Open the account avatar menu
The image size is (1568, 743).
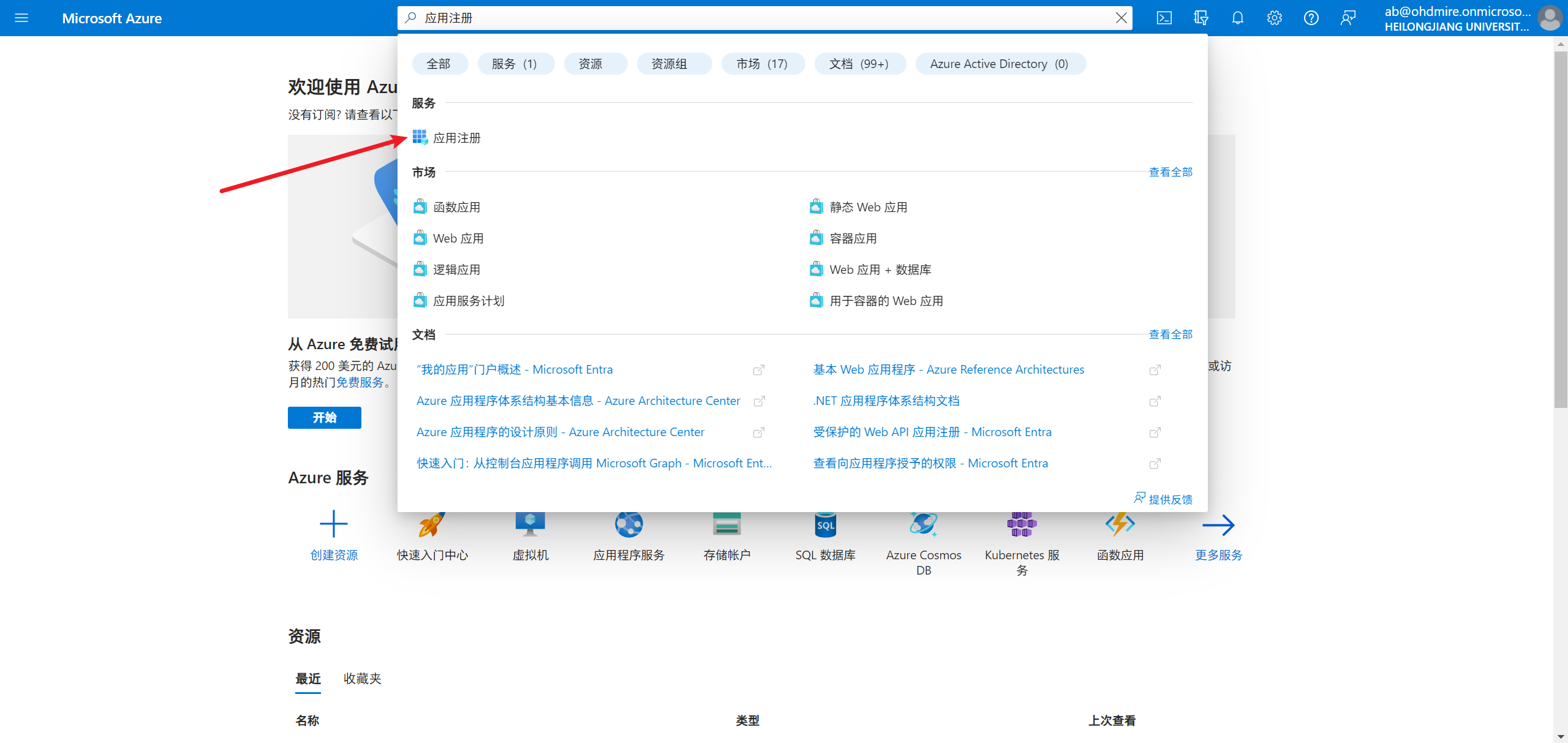tap(1550, 18)
